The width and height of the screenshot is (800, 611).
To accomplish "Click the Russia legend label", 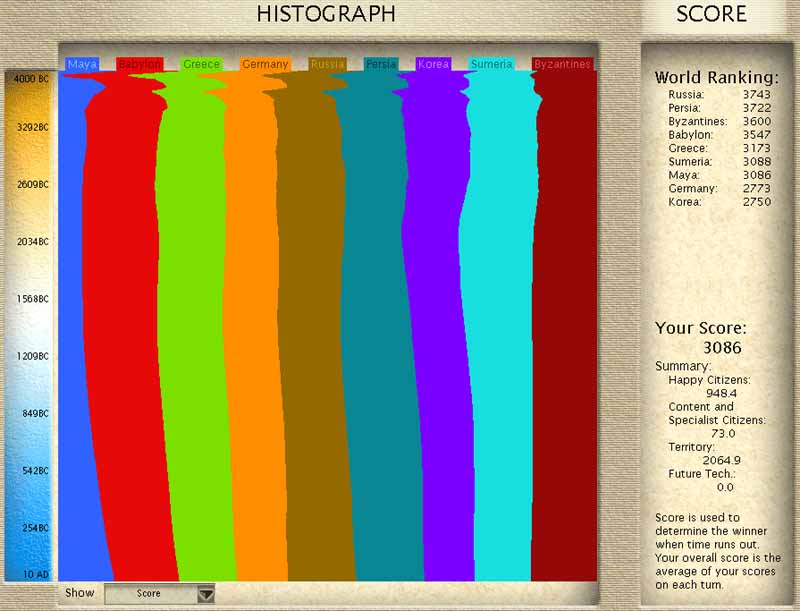I will point(328,64).
